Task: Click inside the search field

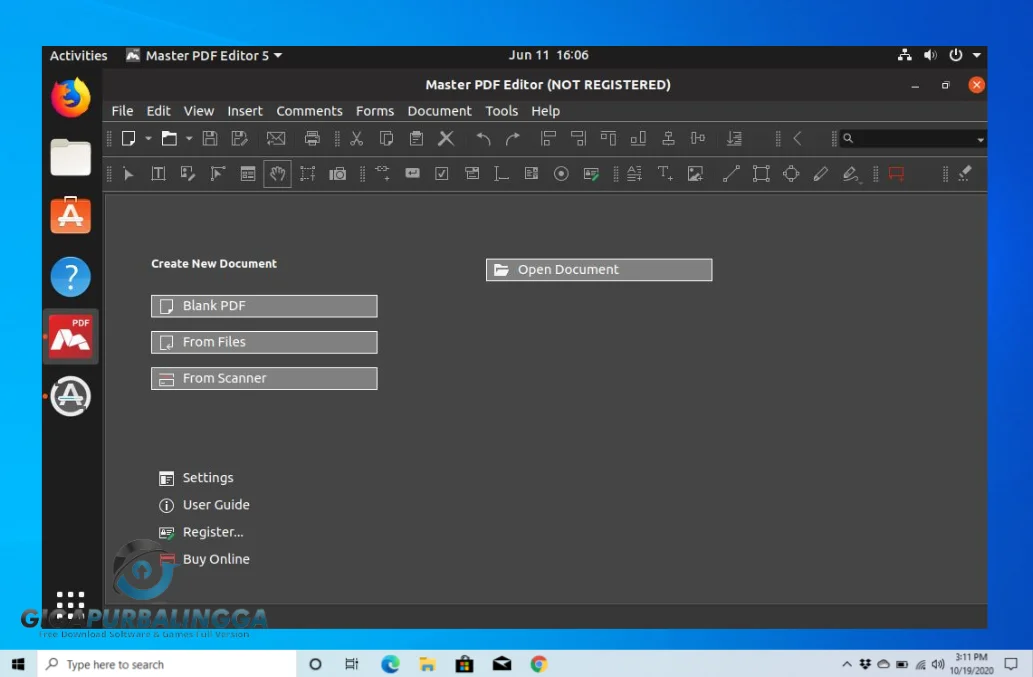Action: 910,138
